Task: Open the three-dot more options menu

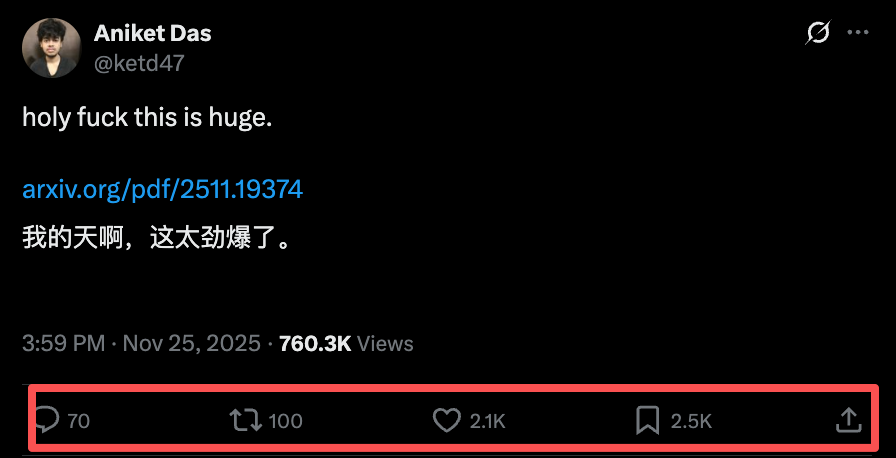Action: (858, 33)
